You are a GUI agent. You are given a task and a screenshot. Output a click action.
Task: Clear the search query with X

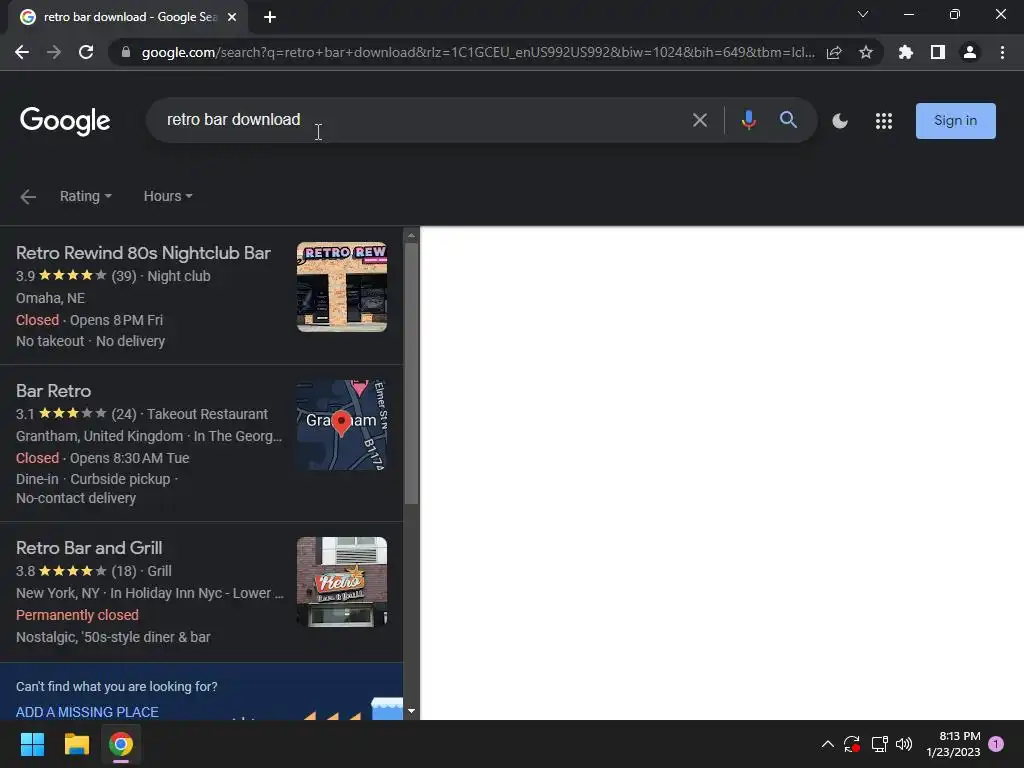tap(699, 120)
